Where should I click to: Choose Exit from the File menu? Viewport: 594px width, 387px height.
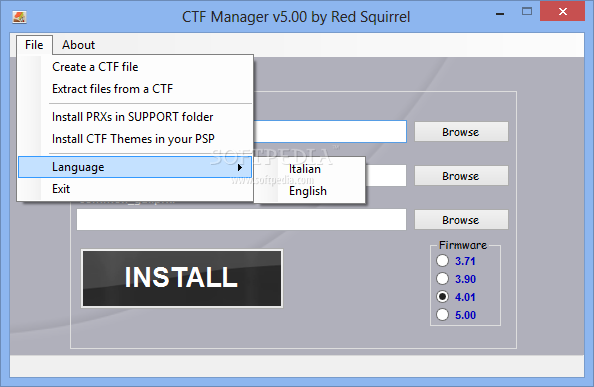[135, 189]
